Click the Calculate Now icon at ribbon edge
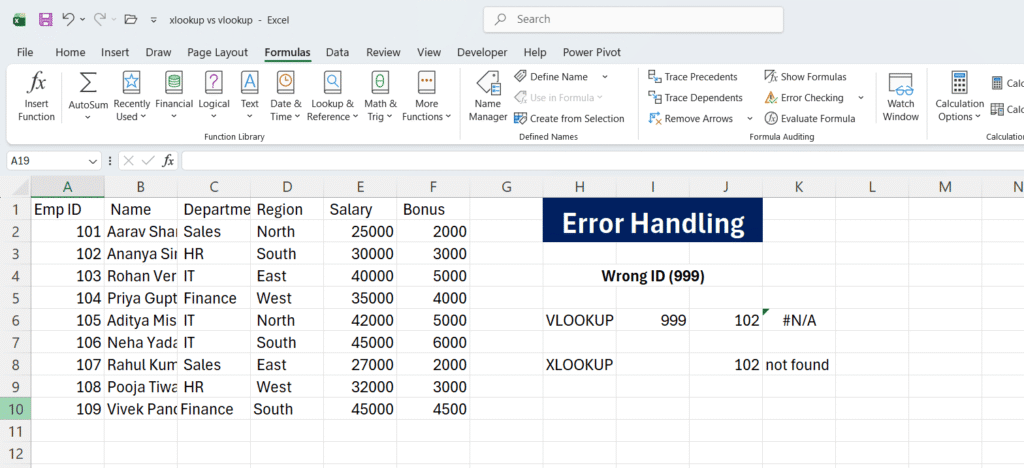Image resolution: width=1024 pixels, height=468 pixels. [997, 83]
